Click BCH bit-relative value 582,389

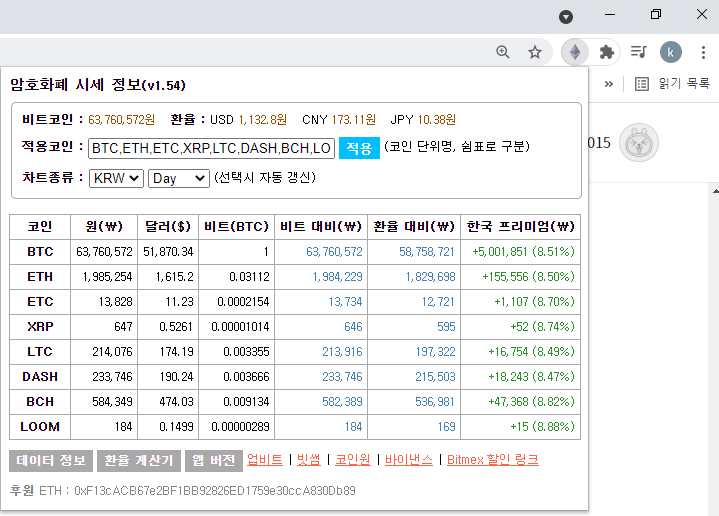[x=342, y=402]
